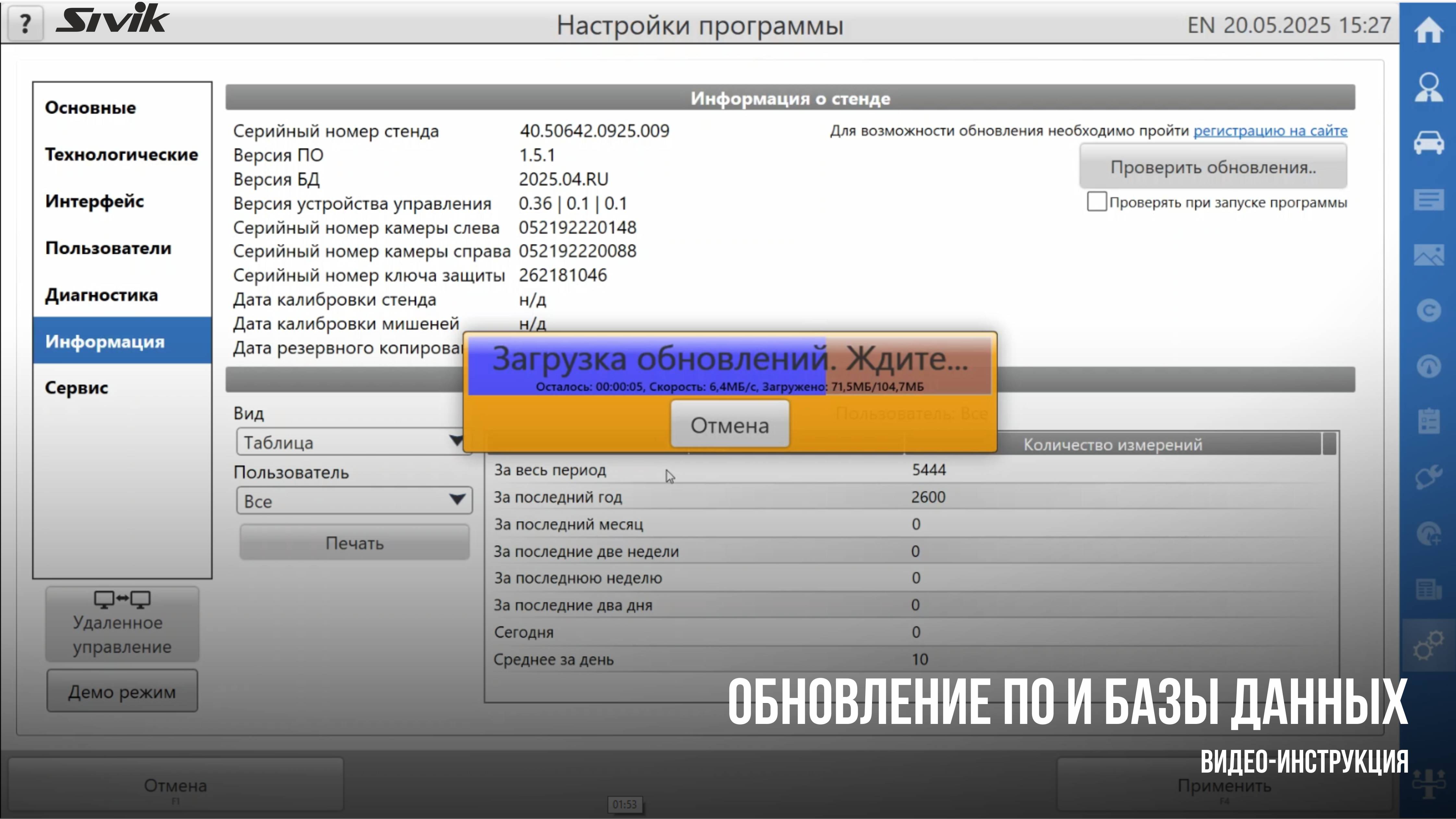The height and width of the screenshot is (819, 1456).
Task: Open the wrench adjustment sidebar icon
Action: (1428, 477)
